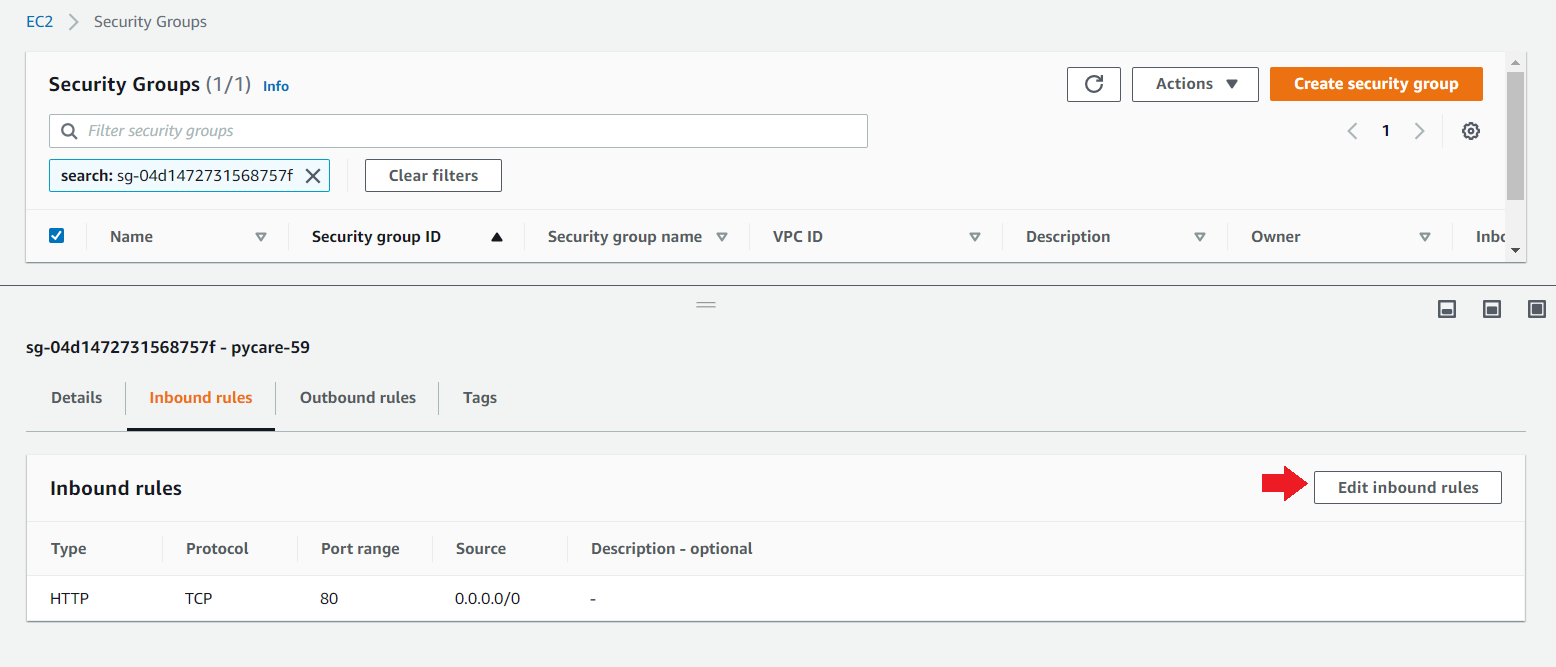
Task: Click the Create security group button
Action: click(1375, 84)
